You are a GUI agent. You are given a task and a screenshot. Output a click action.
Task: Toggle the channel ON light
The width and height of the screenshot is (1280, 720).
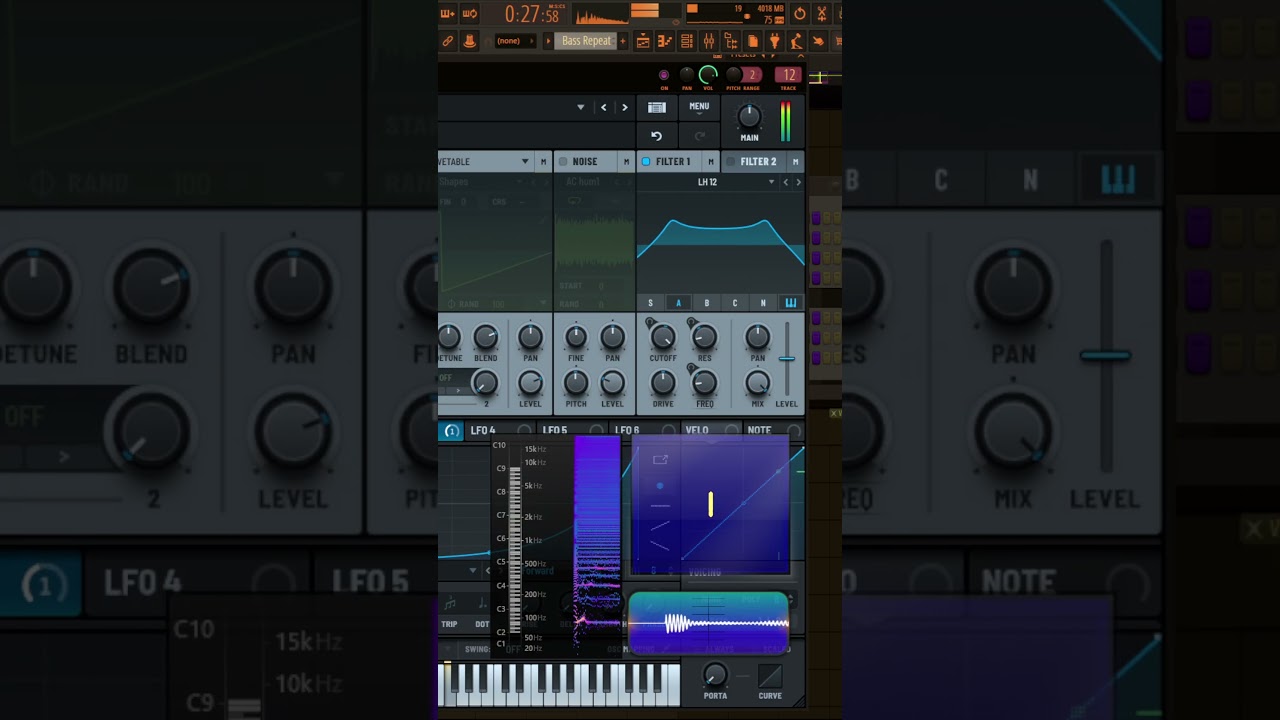coord(664,75)
